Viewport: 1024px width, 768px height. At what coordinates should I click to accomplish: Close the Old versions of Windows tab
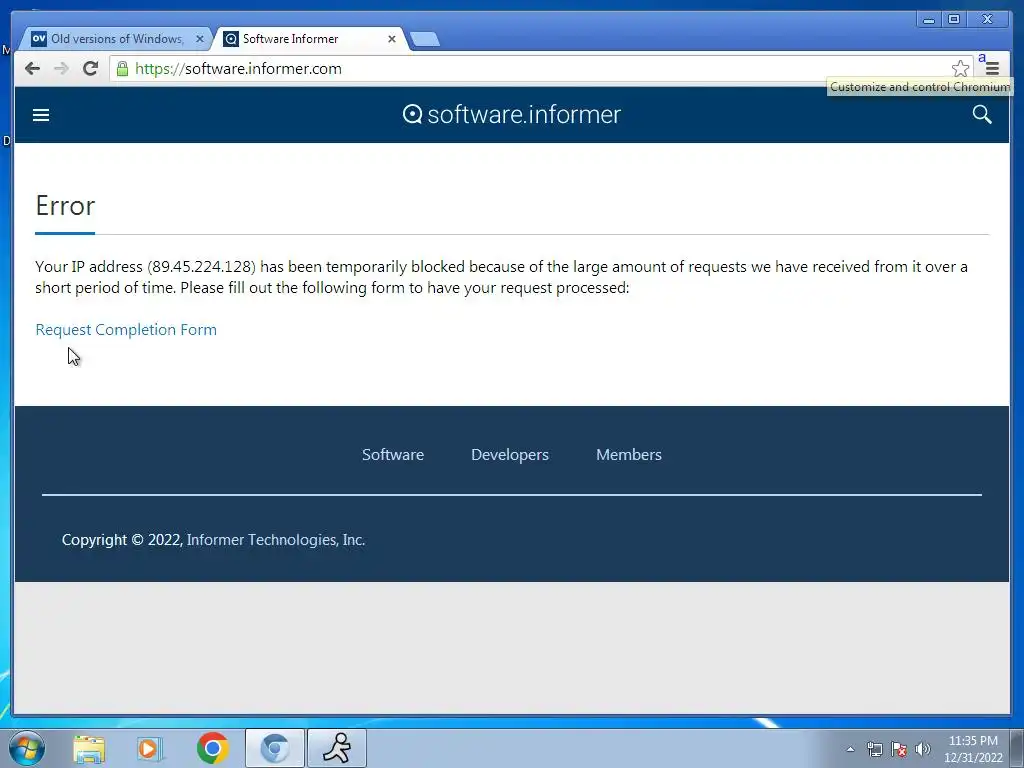pos(200,39)
